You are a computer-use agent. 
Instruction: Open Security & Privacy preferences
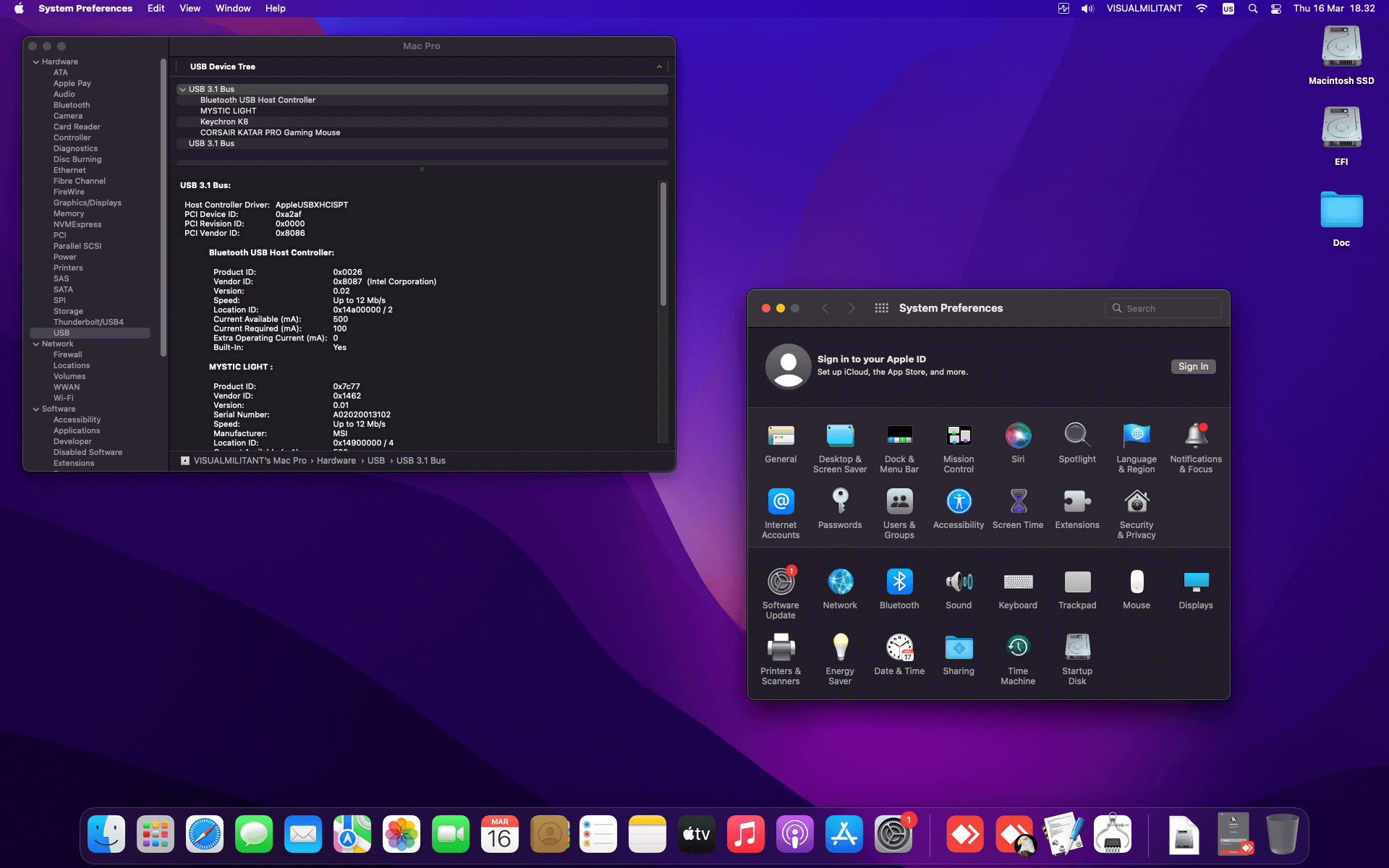(1136, 501)
